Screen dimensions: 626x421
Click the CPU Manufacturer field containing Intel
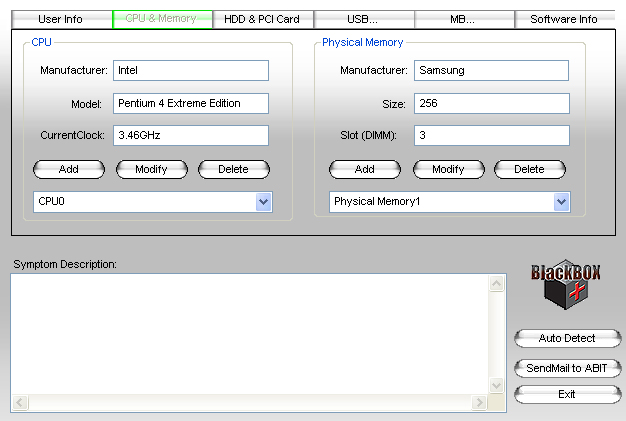coord(191,71)
